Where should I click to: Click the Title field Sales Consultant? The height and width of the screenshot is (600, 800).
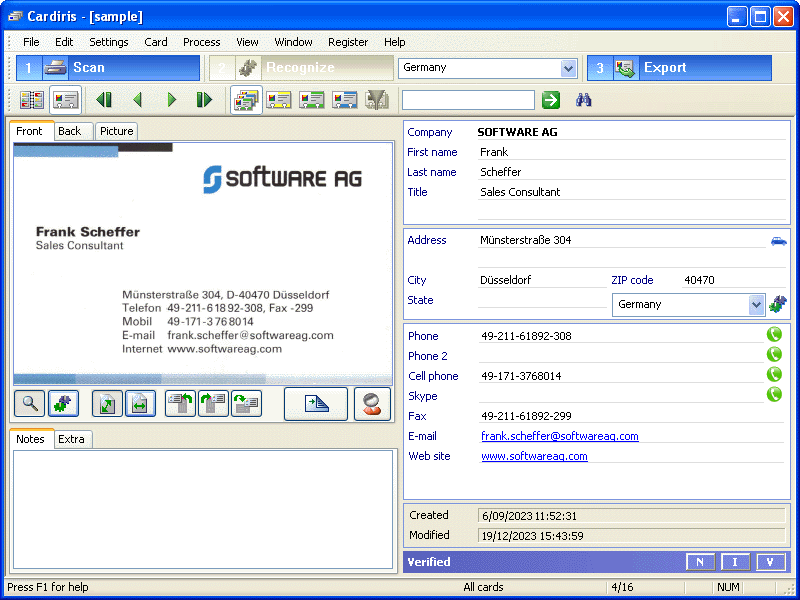tap(631, 192)
